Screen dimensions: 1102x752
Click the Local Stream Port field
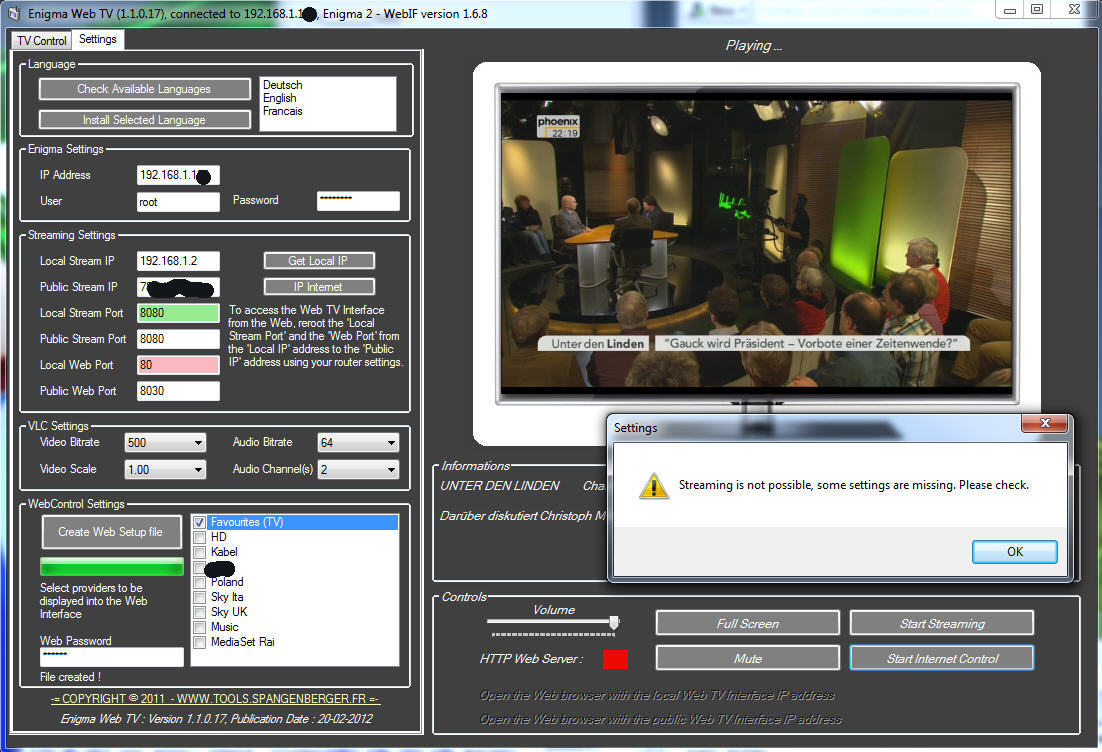point(178,313)
